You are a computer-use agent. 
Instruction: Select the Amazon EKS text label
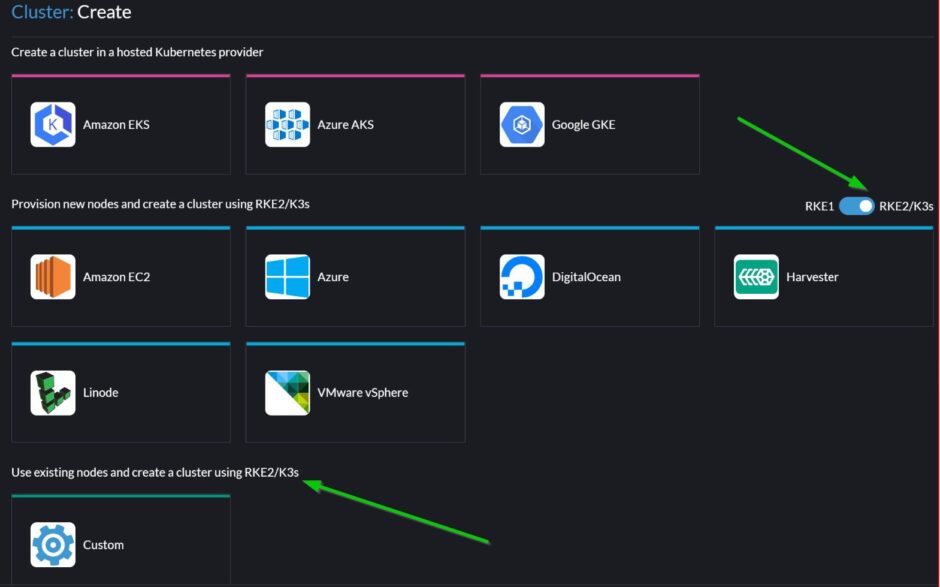116,125
